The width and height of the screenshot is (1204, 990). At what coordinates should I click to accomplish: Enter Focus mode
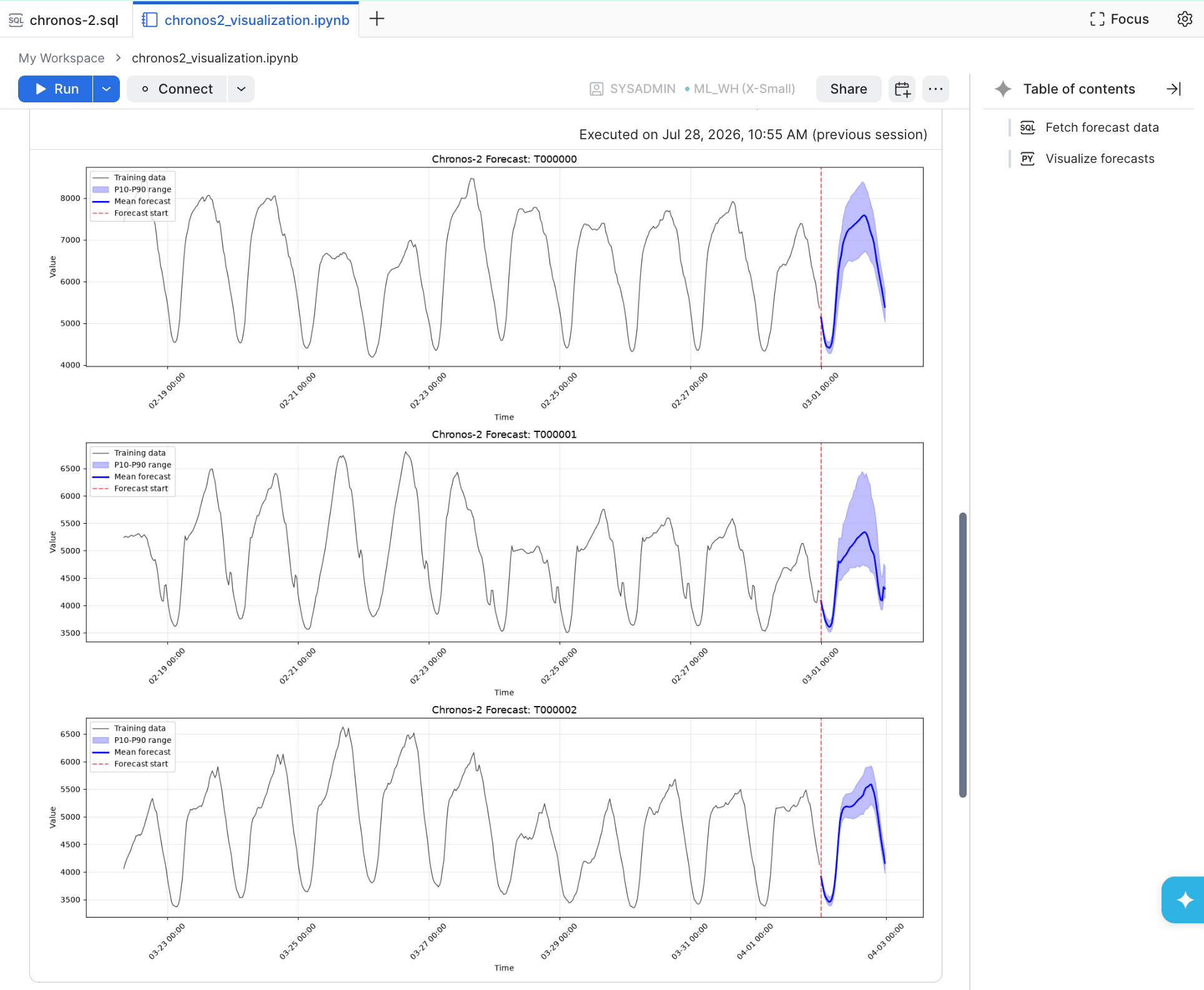click(1120, 19)
